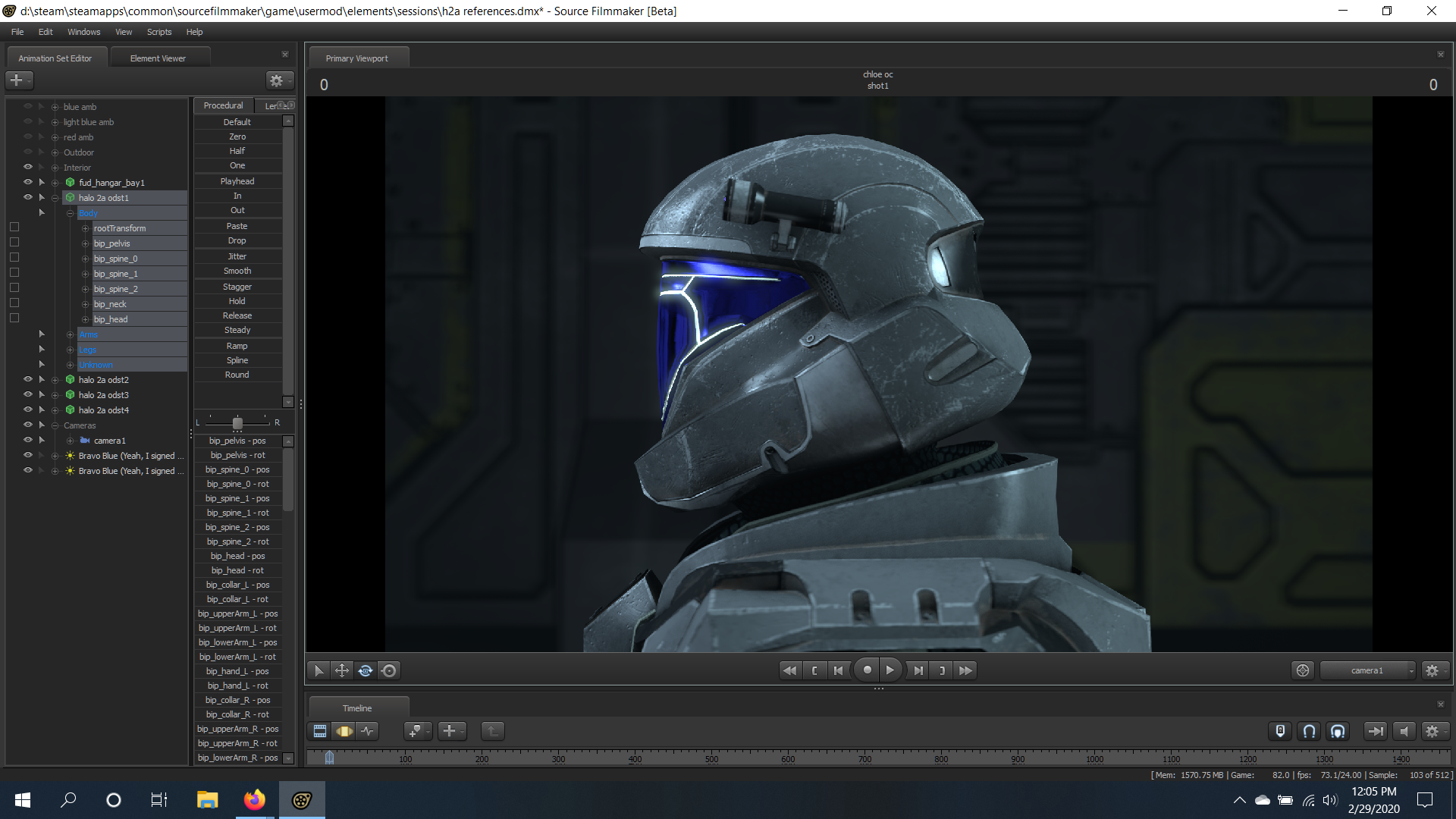
Task: Check the box beside bip_head
Action: click(x=14, y=318)
